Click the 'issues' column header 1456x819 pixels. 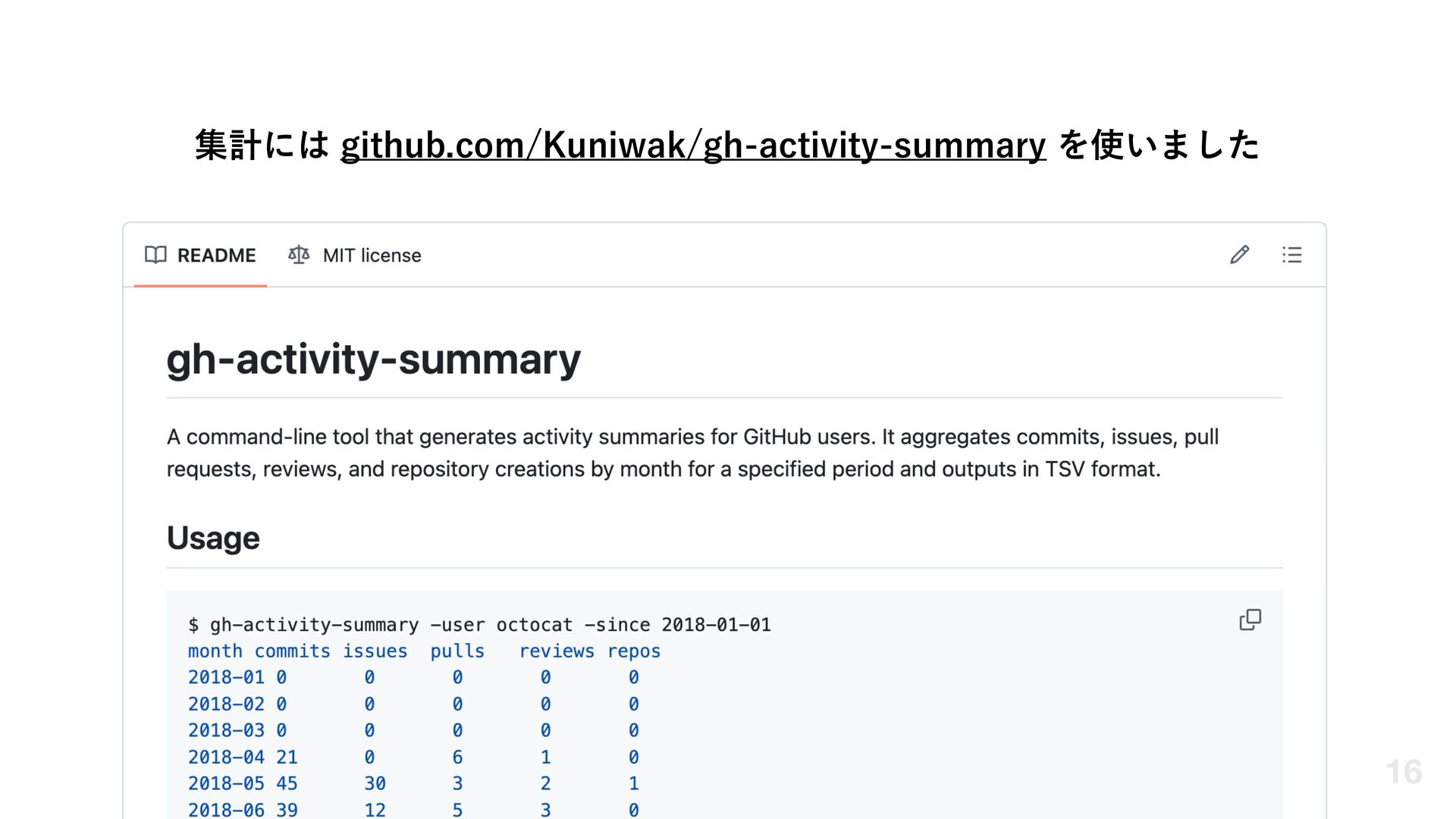point(375,651)
